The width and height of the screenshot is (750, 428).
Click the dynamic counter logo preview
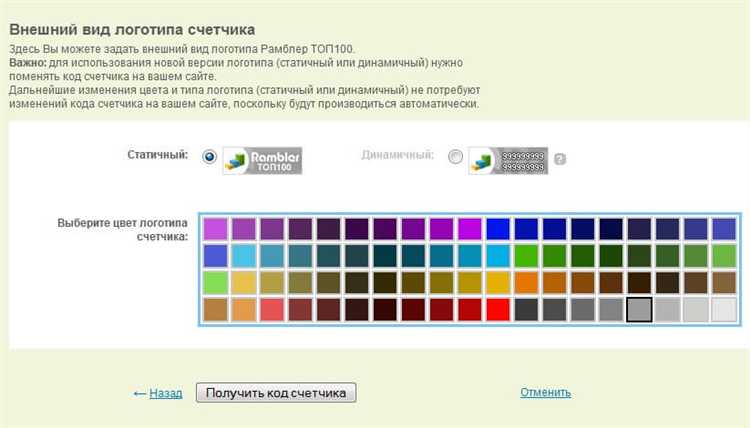tap(508, 159)
